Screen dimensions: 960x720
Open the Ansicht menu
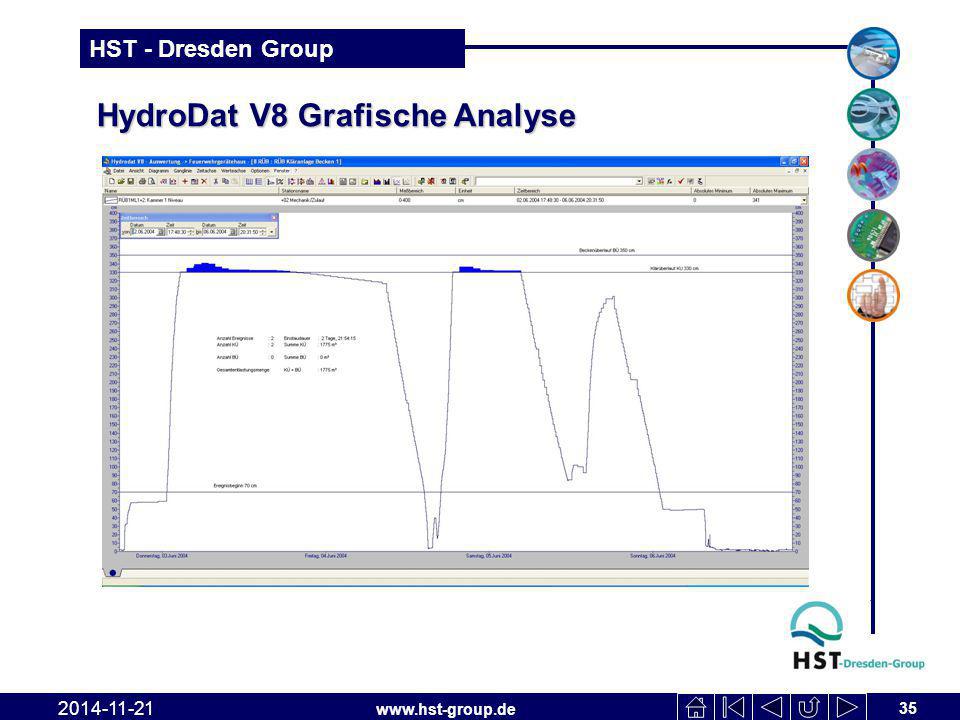click(136, 171)
